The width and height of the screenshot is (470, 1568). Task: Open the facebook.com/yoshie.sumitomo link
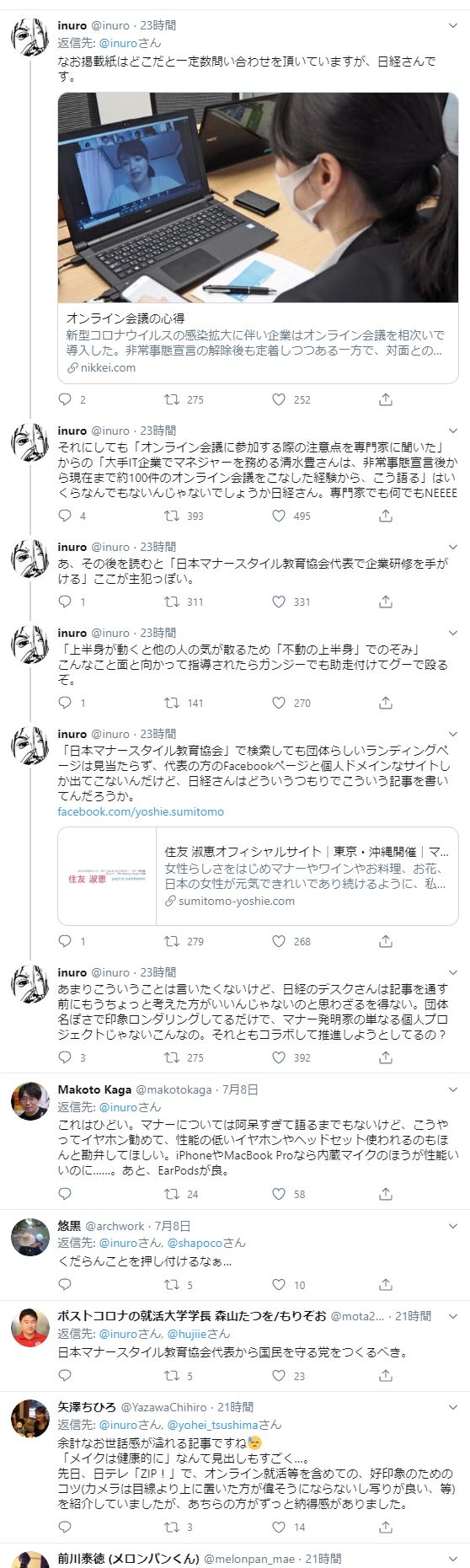[141, 811]
